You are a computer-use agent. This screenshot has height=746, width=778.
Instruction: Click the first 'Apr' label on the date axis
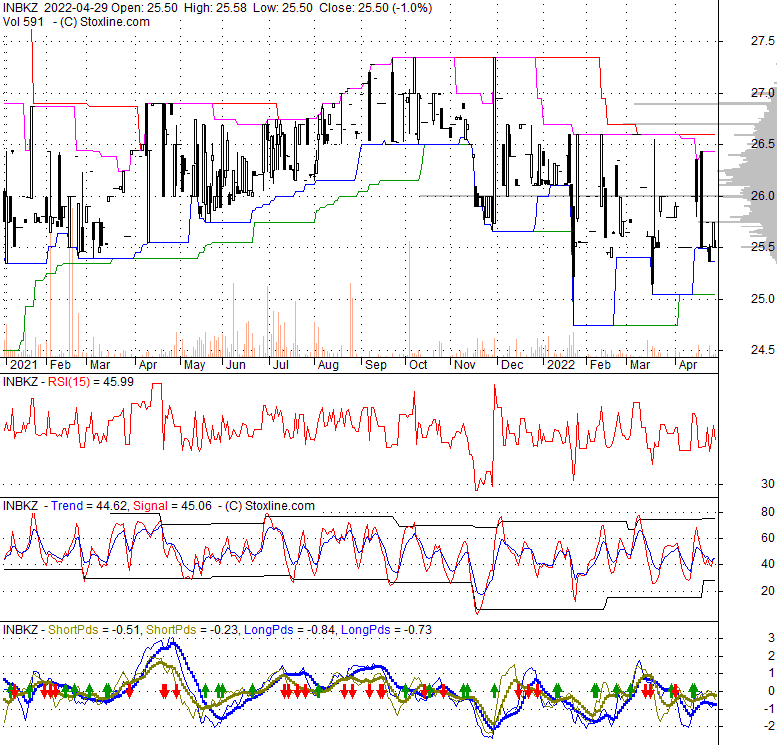click(148, 365)
